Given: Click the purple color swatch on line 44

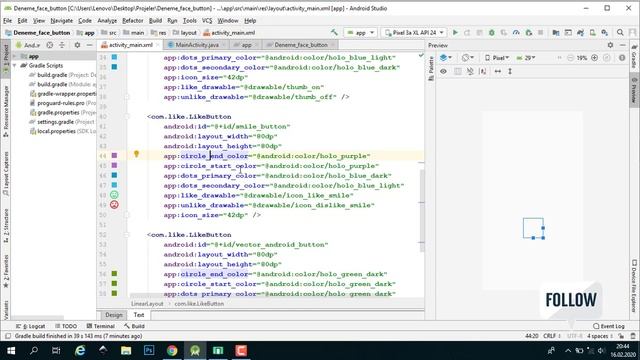Looking at the screenshot, I should click(114, 156).
